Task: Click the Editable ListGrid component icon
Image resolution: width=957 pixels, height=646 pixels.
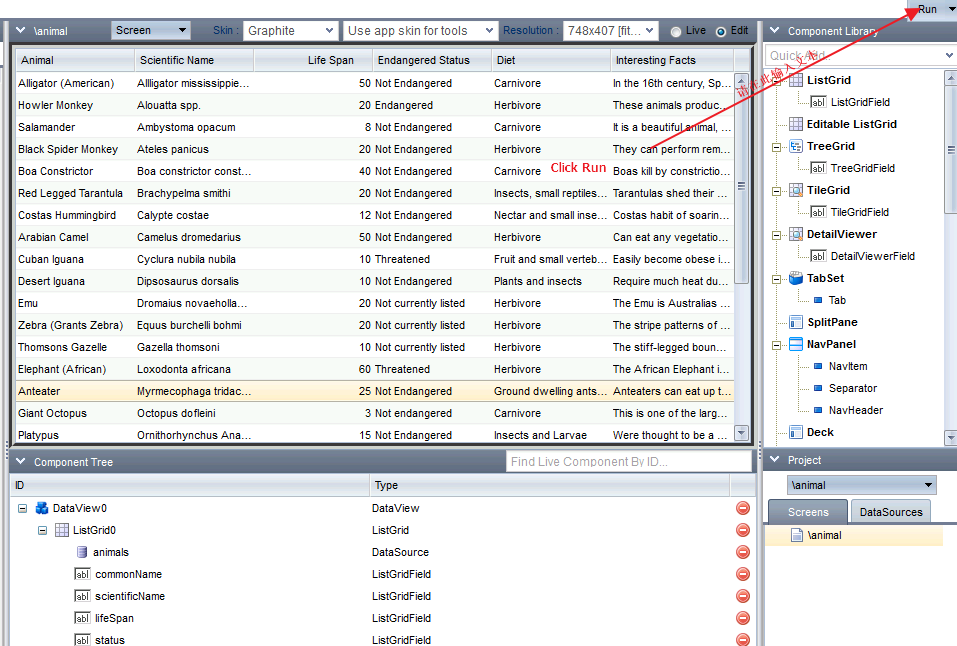Action: pos(796,124)
